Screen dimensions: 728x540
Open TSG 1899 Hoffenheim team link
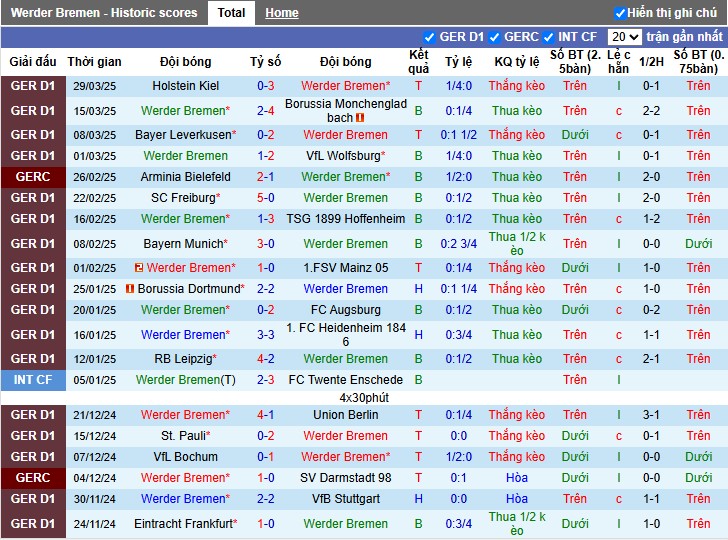(x=345, y=218)
